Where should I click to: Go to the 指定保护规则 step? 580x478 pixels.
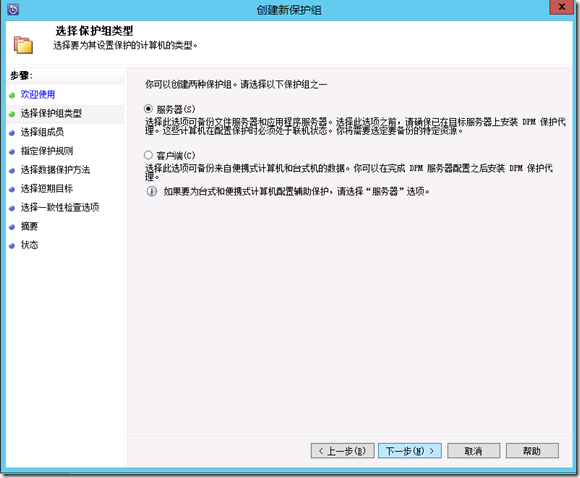[x=47, y=151]
